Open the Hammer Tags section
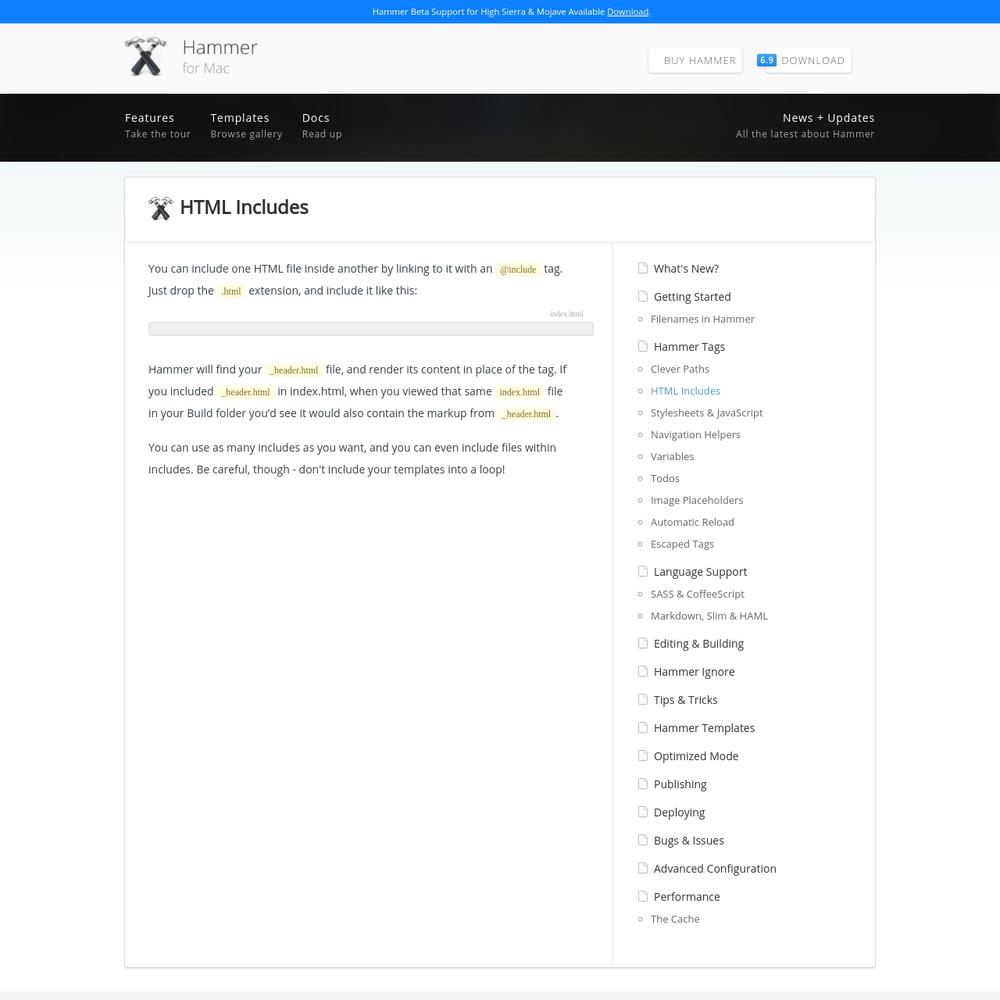Image resolution: width=1000 pixels, height=1000 pixels. (x=689, y=346)
